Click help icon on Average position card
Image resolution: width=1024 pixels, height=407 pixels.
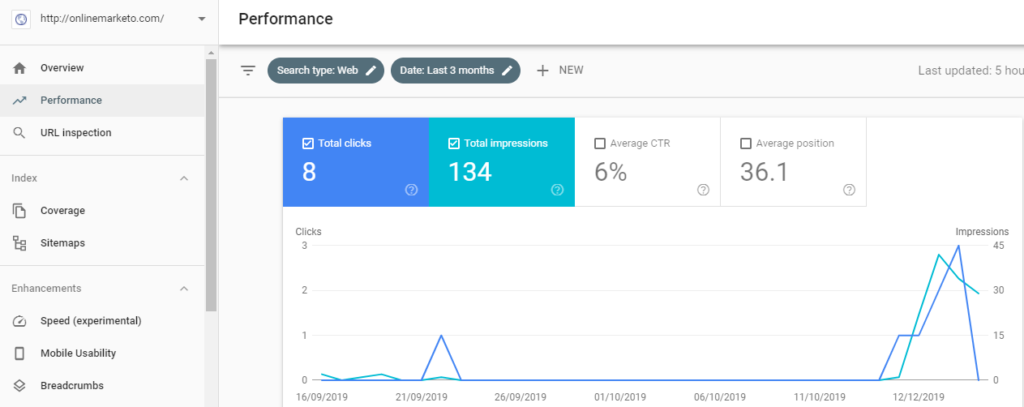(849, 190)
